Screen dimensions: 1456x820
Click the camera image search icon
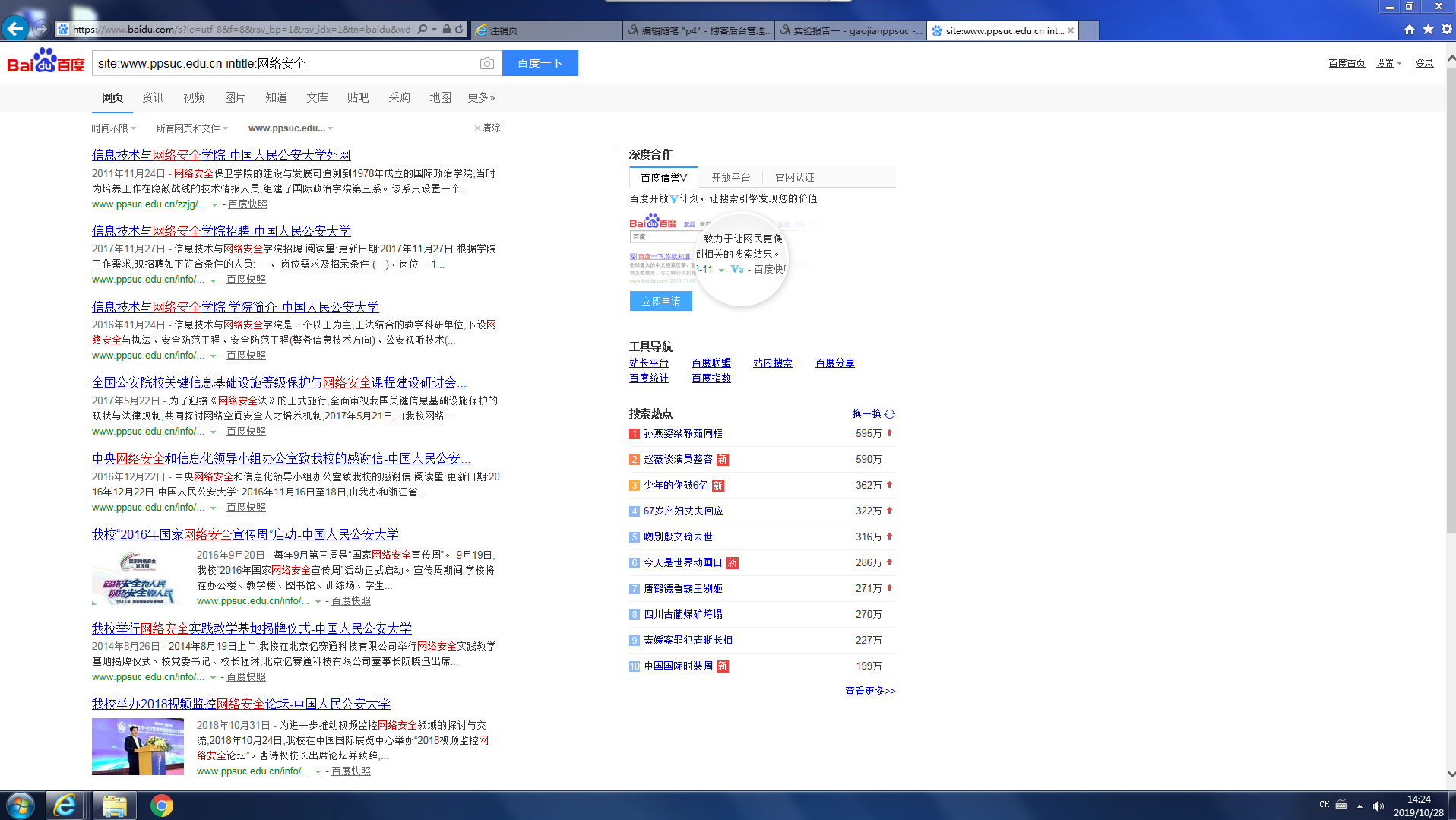pos(486,63)
